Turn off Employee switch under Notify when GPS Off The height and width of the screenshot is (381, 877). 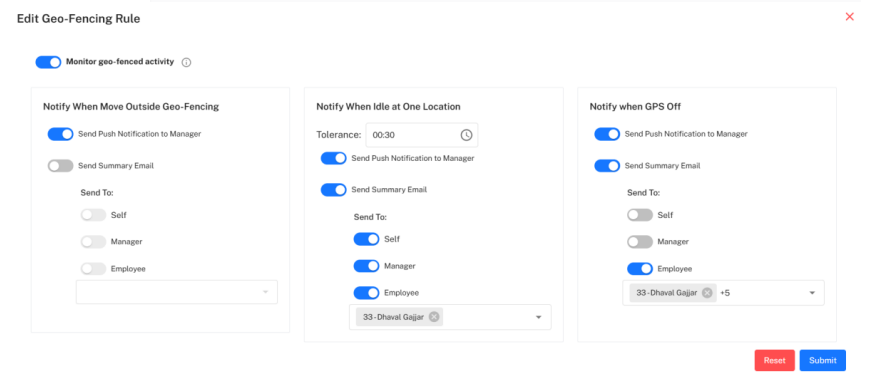640,269
